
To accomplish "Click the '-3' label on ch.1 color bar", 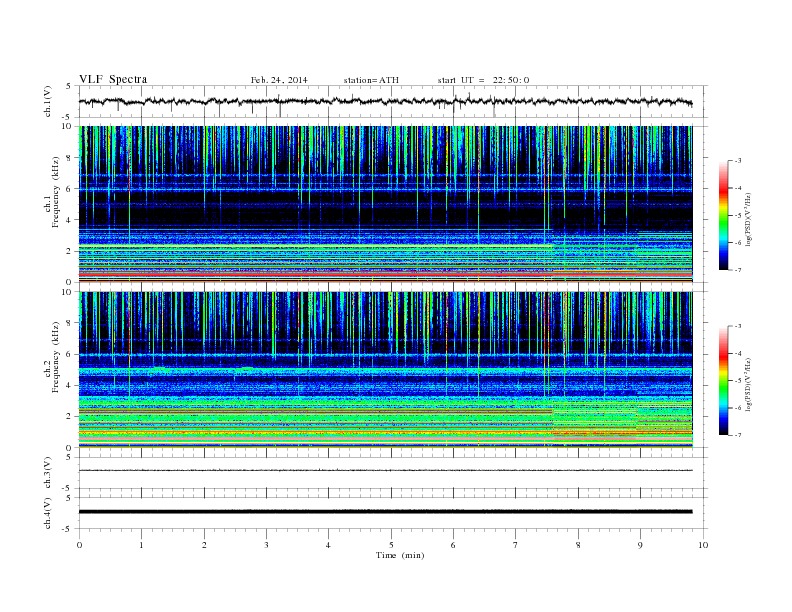I will 737,161.
